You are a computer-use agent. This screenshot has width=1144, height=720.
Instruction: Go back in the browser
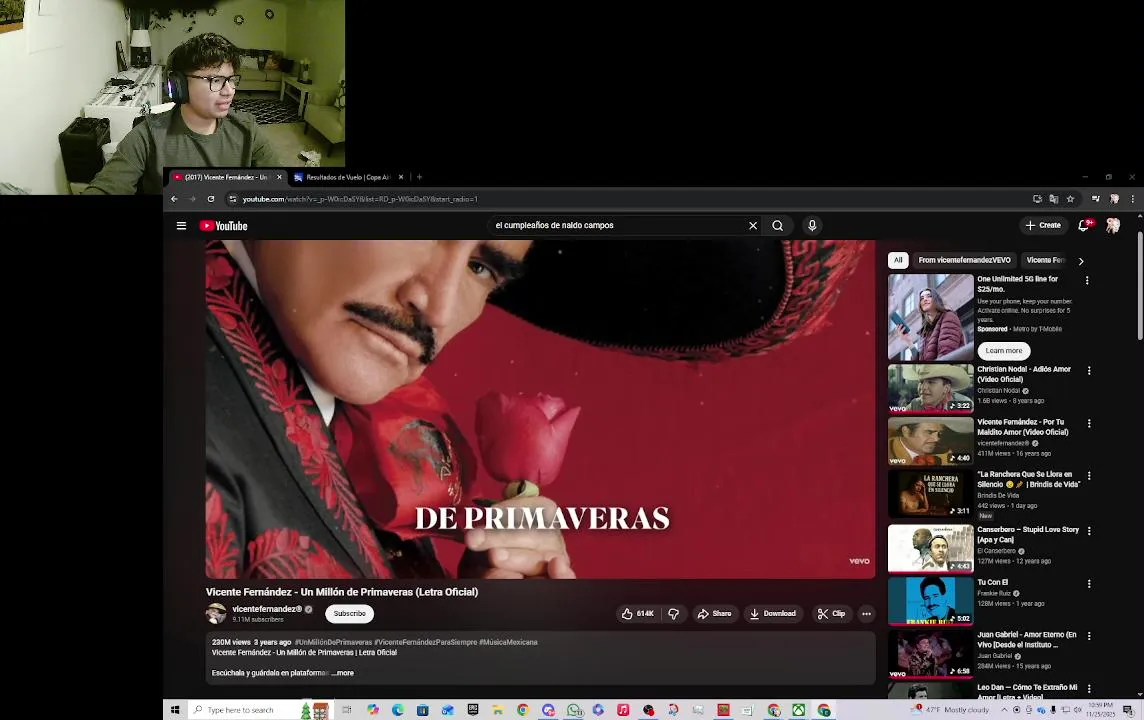pos(174,199)
